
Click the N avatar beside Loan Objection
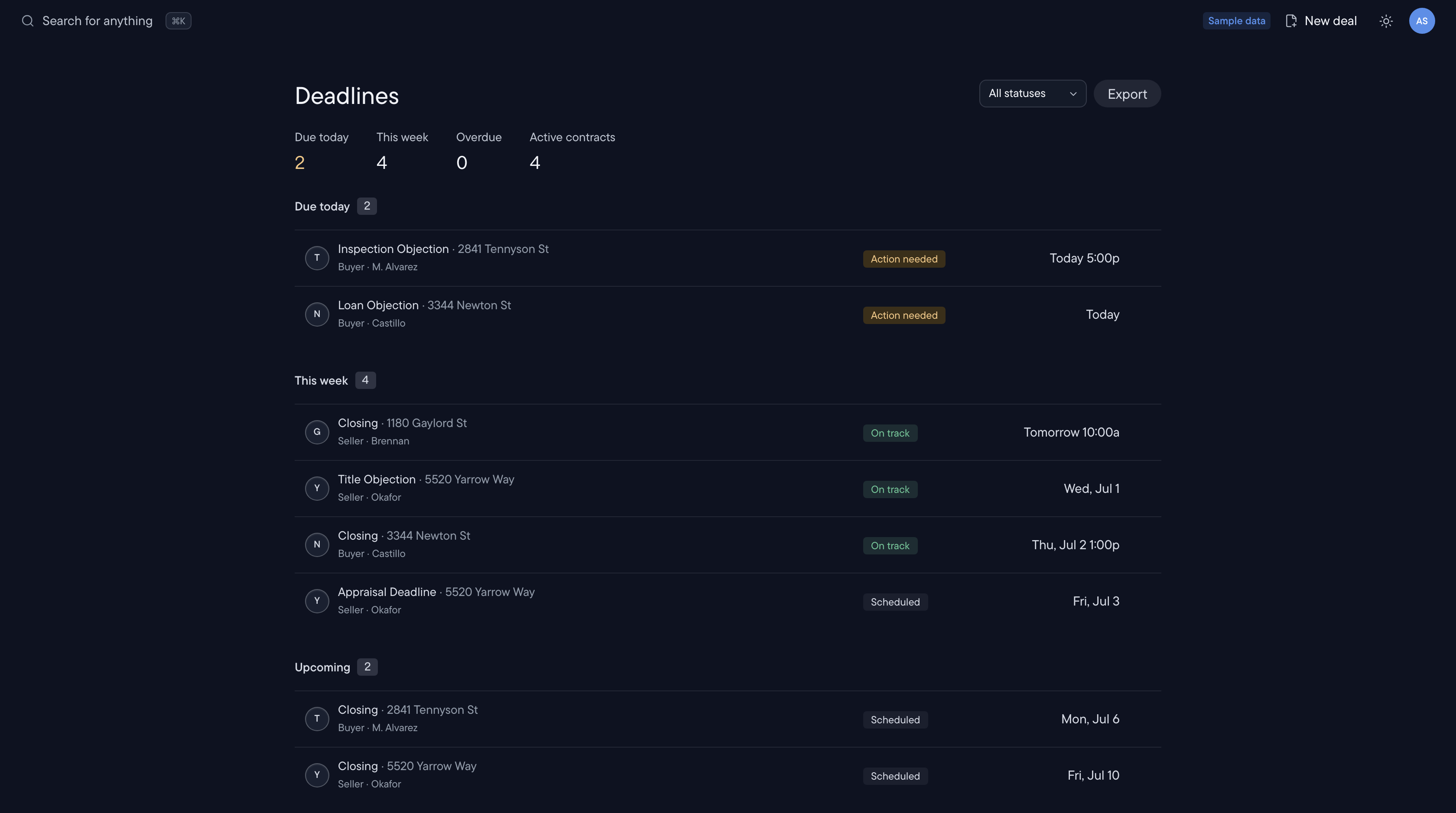point(317,314)
